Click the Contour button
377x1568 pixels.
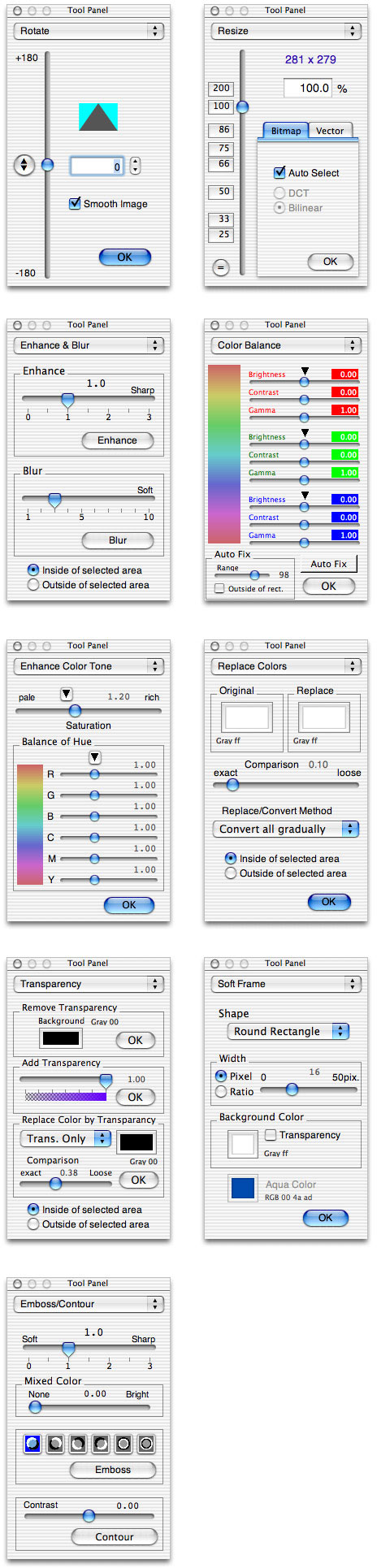[114, 1536]
